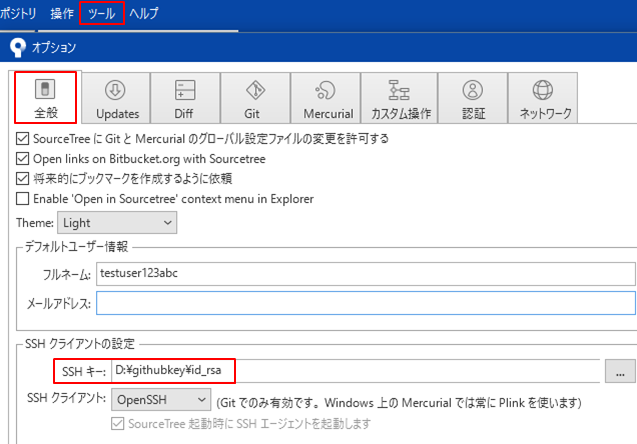
Task: Open the SSH クライアント OpenSSH dropdown
Action: point(161,400)
